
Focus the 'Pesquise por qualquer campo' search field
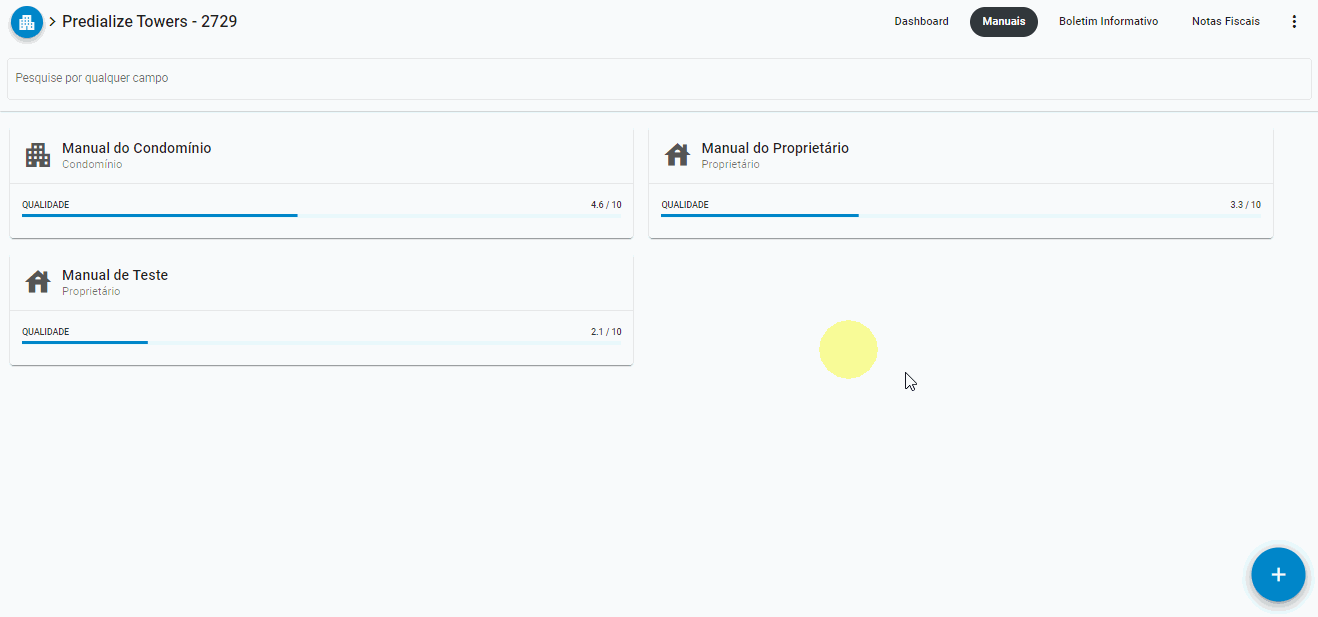(658, 78)
